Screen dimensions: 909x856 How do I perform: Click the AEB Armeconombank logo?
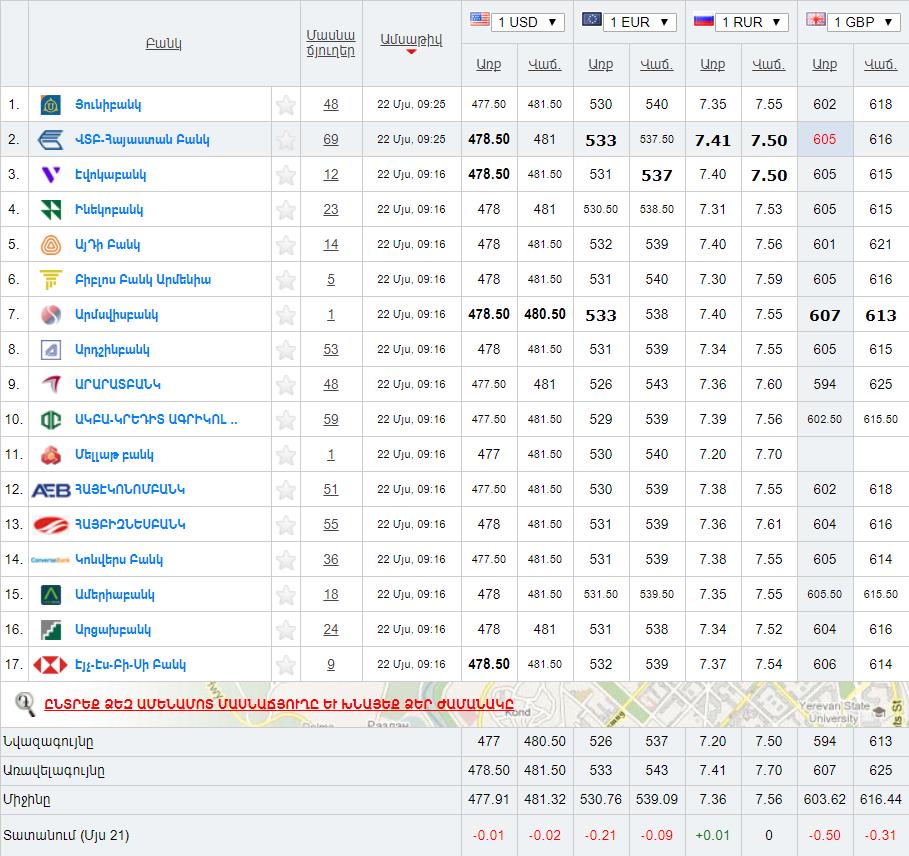tap(51, 489)
